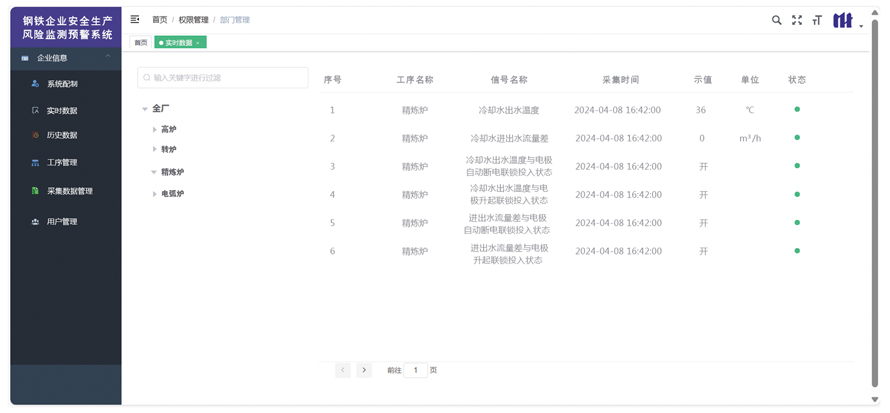
Task: Click the keyword filter input field
Action: click(x=222, y=78)
